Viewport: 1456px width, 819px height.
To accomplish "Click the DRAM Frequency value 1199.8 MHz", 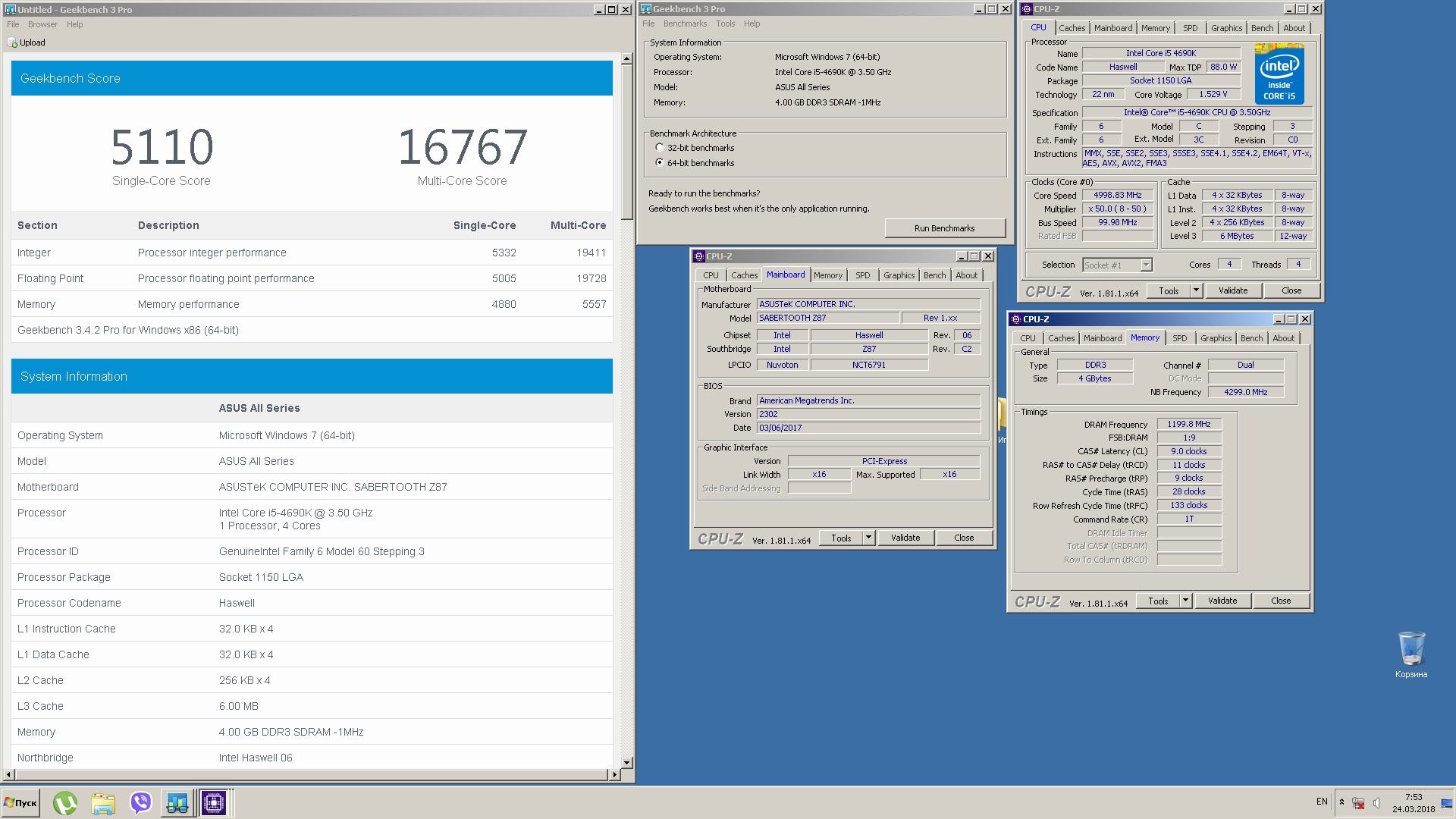I will click(x=1188, y=424).
